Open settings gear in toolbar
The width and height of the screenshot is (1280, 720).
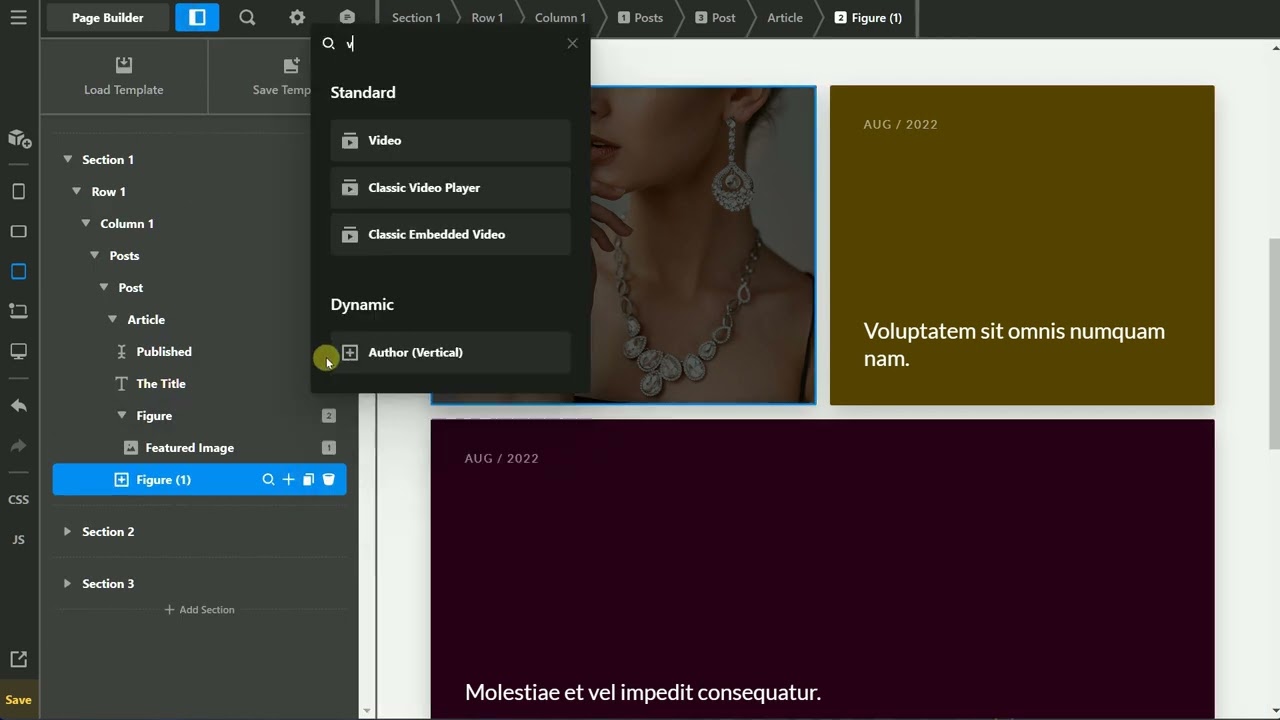(x=297, y=17)
